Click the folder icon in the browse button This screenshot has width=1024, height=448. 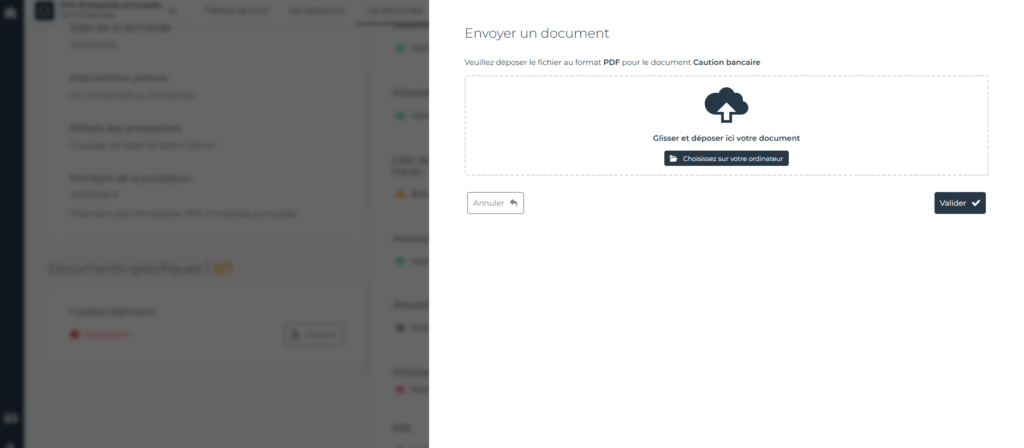pyautogui.click(x=674, y=159)
